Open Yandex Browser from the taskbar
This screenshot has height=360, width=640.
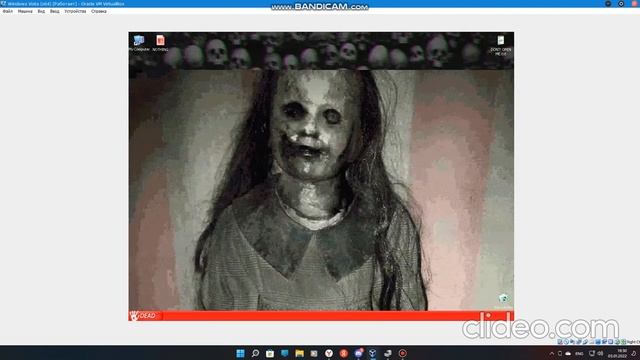tap(329, 353)
